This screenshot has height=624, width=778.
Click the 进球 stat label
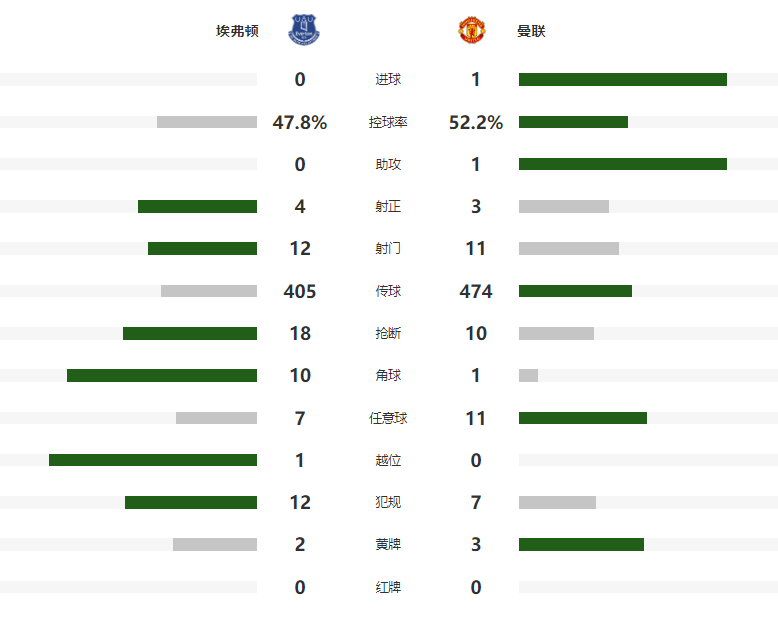tap(388, 80)
